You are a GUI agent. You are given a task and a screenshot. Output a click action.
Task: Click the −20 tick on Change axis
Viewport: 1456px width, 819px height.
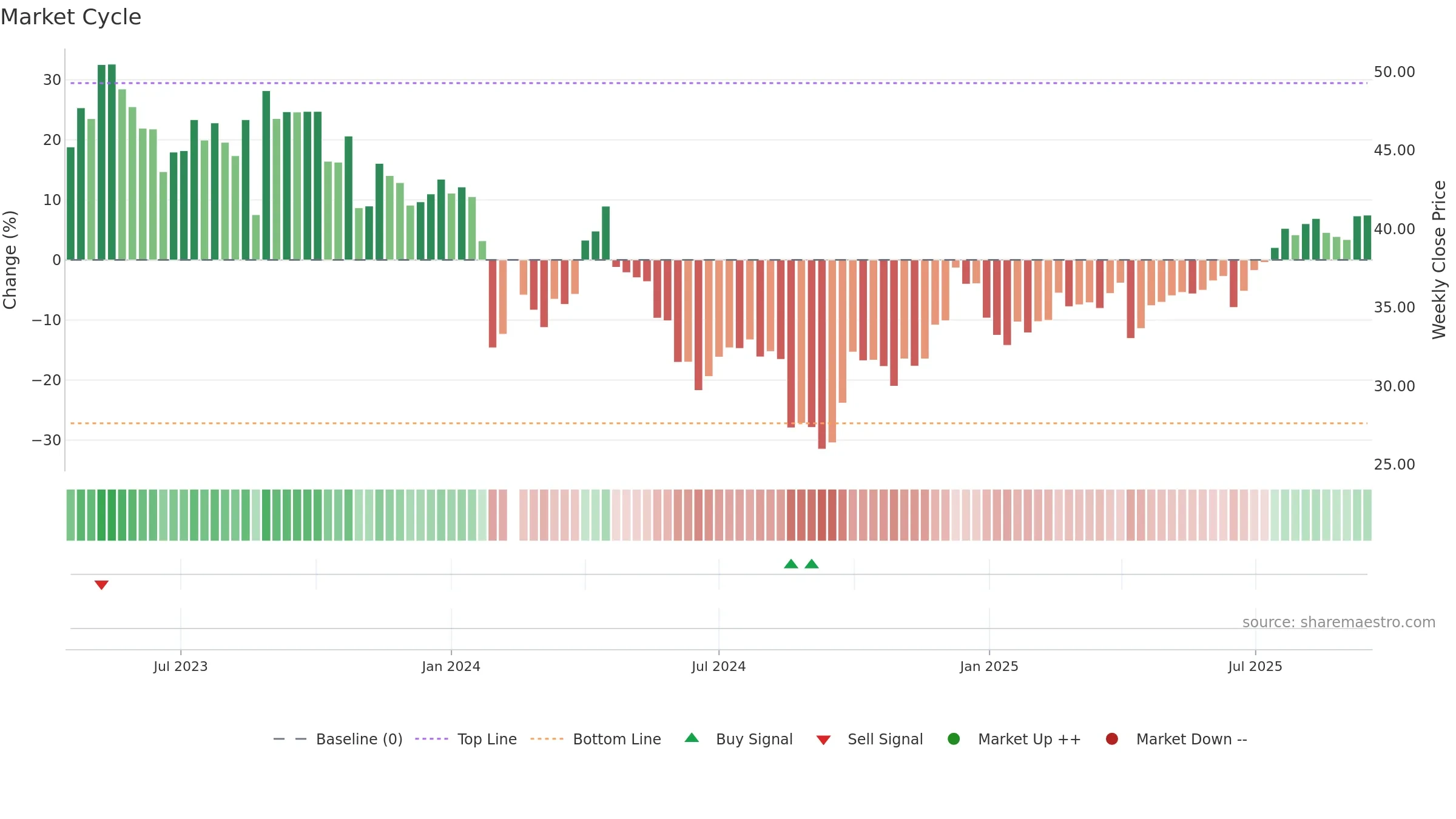point(47,380)
